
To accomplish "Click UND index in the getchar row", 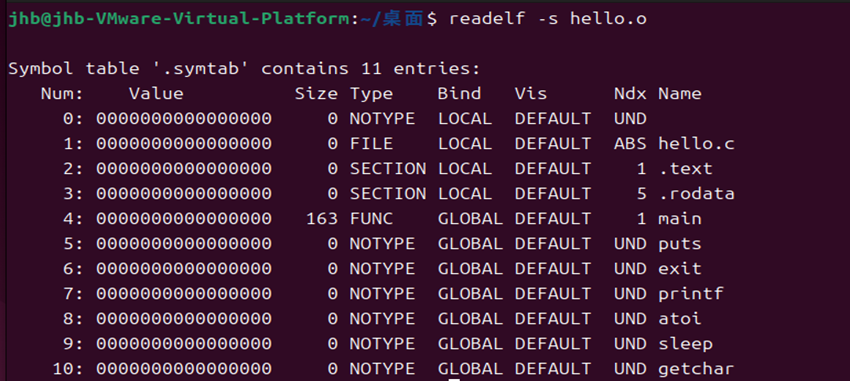I will click(630, 369).
